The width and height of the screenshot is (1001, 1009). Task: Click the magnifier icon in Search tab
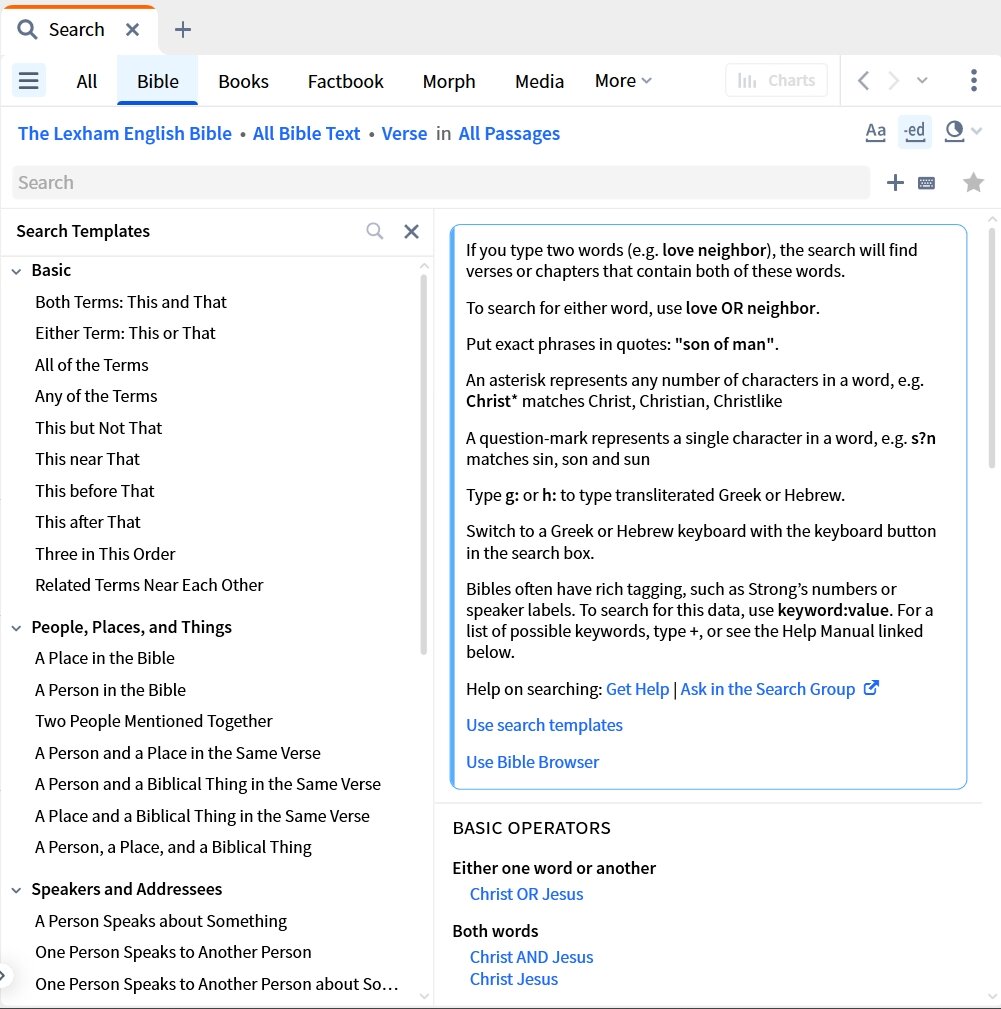(x=27, y=30)
